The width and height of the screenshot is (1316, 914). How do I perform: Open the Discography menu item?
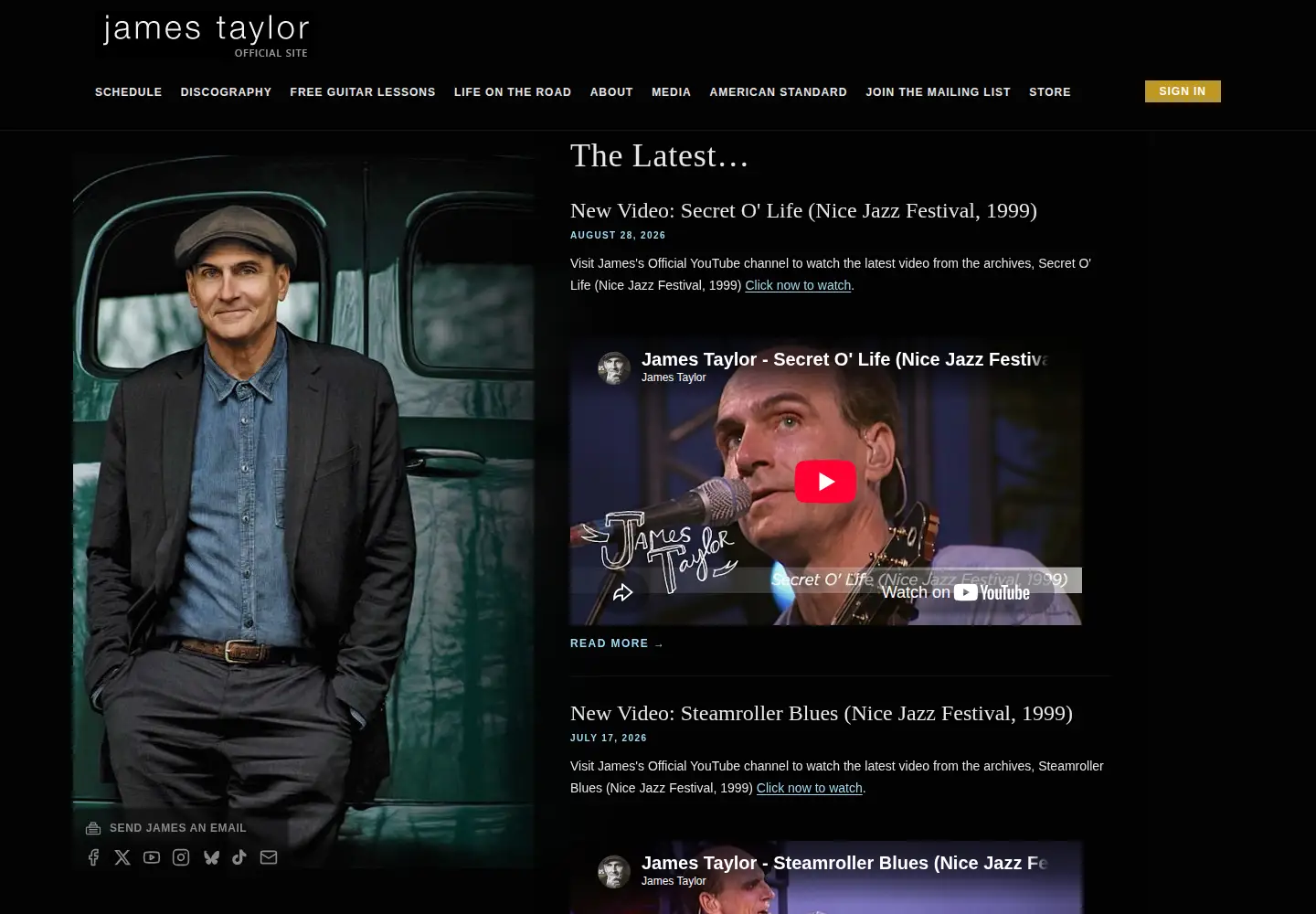coord(226,92)
